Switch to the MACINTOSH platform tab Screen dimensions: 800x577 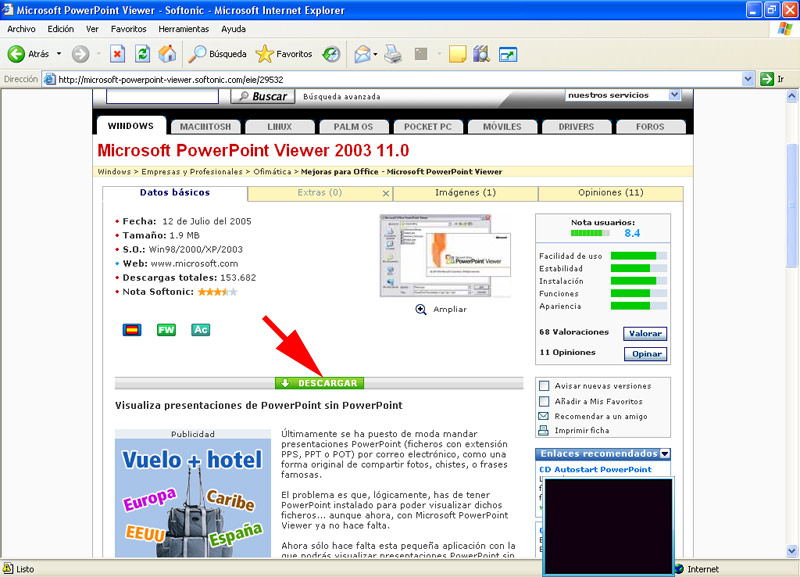point(206,127)
